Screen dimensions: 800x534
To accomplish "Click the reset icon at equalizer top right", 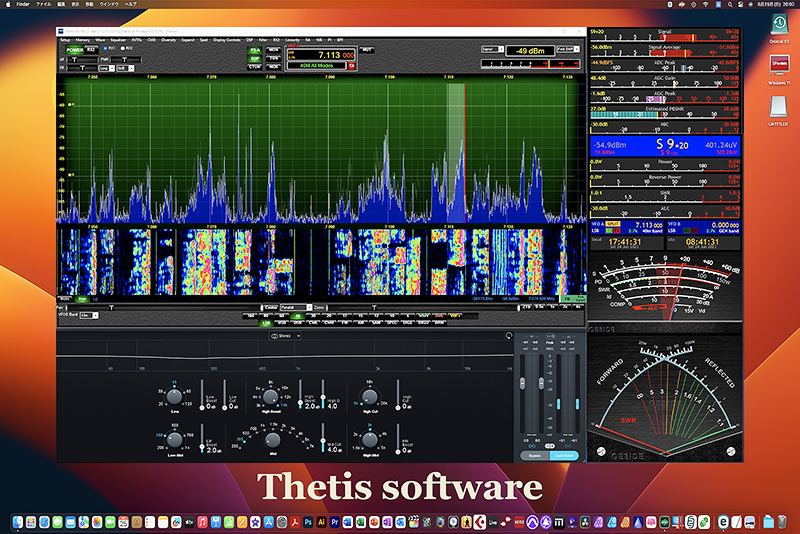I will pos(509,336).
